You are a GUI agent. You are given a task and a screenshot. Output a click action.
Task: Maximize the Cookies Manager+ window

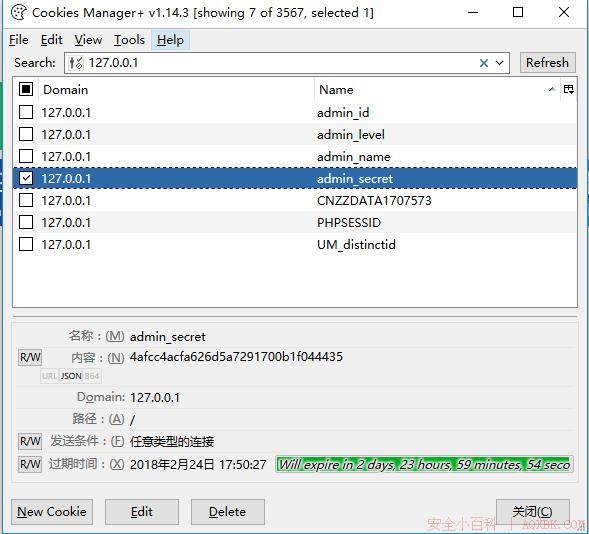(518, 12)
